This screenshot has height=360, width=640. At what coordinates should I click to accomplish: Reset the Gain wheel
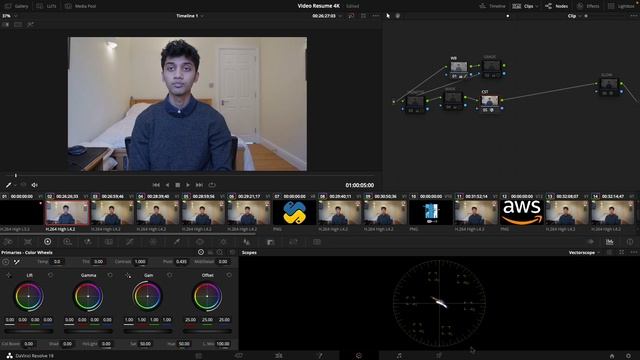(x=169, y=275)
